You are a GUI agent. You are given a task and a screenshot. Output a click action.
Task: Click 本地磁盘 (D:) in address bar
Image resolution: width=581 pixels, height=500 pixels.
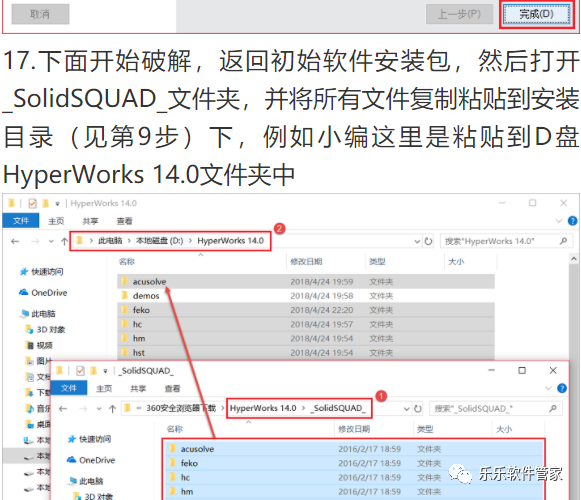tap(160, 241)
